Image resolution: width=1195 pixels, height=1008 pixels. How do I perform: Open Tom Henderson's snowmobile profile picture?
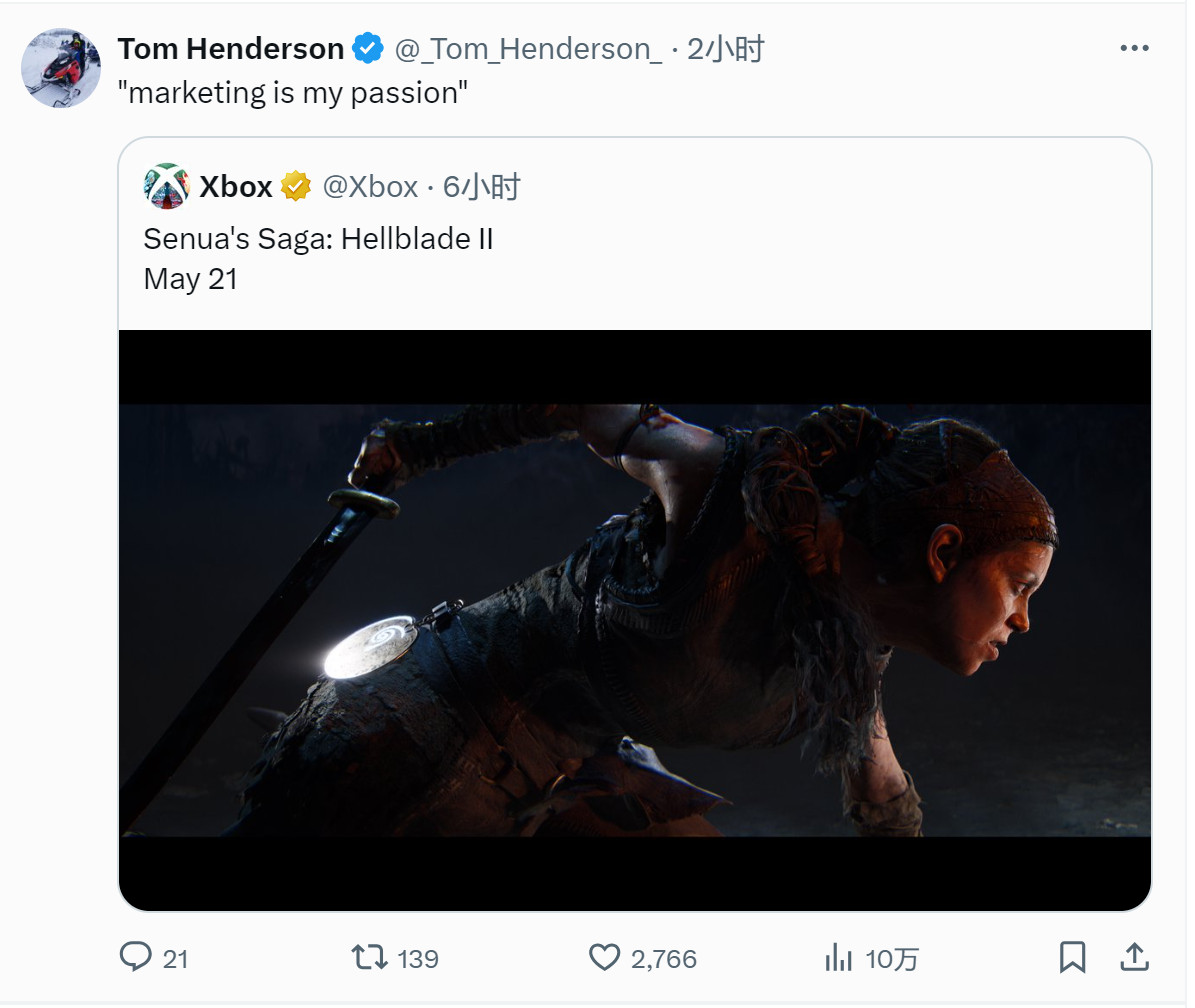coord(61,68)
